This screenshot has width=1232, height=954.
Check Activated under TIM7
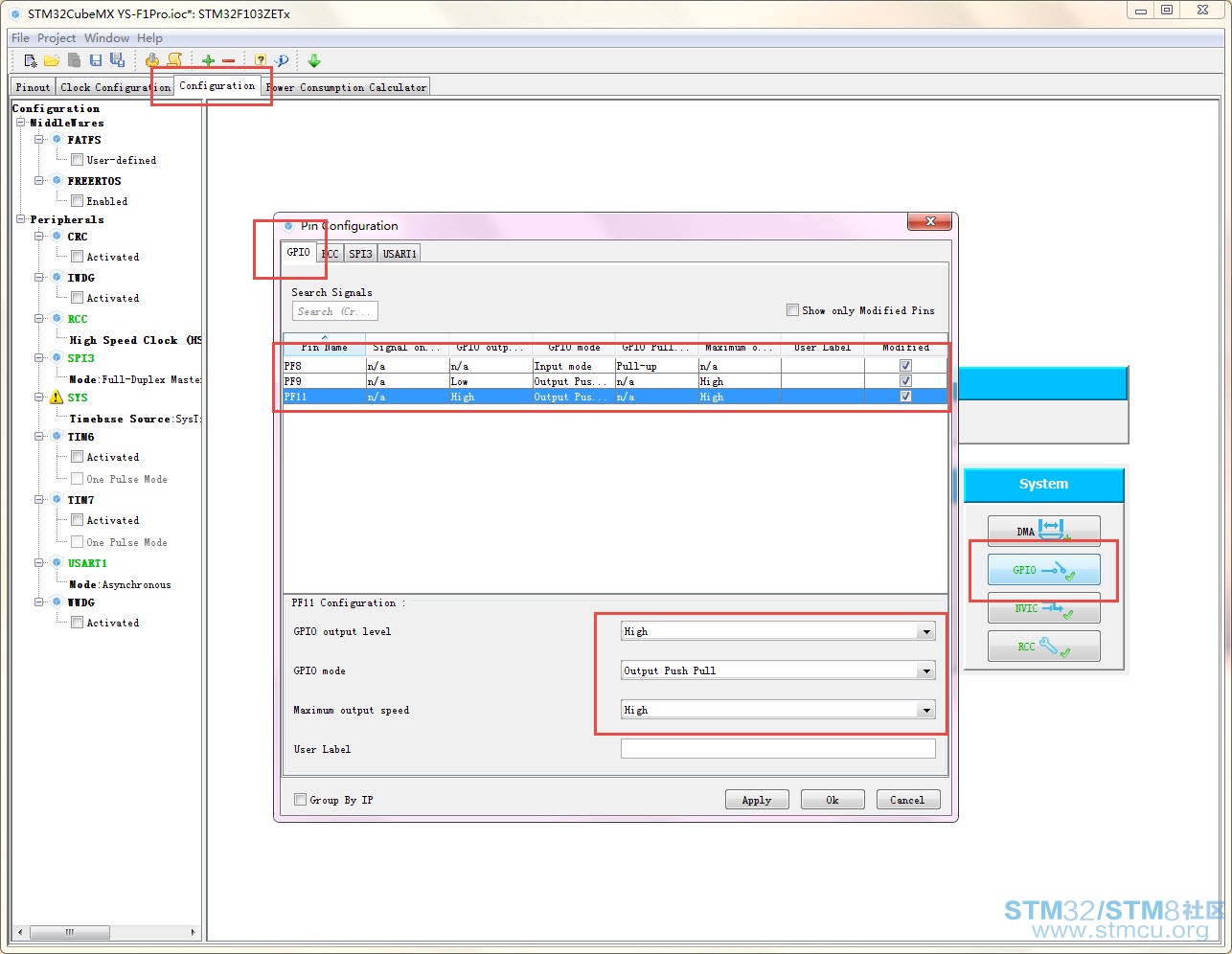point(77,519)
